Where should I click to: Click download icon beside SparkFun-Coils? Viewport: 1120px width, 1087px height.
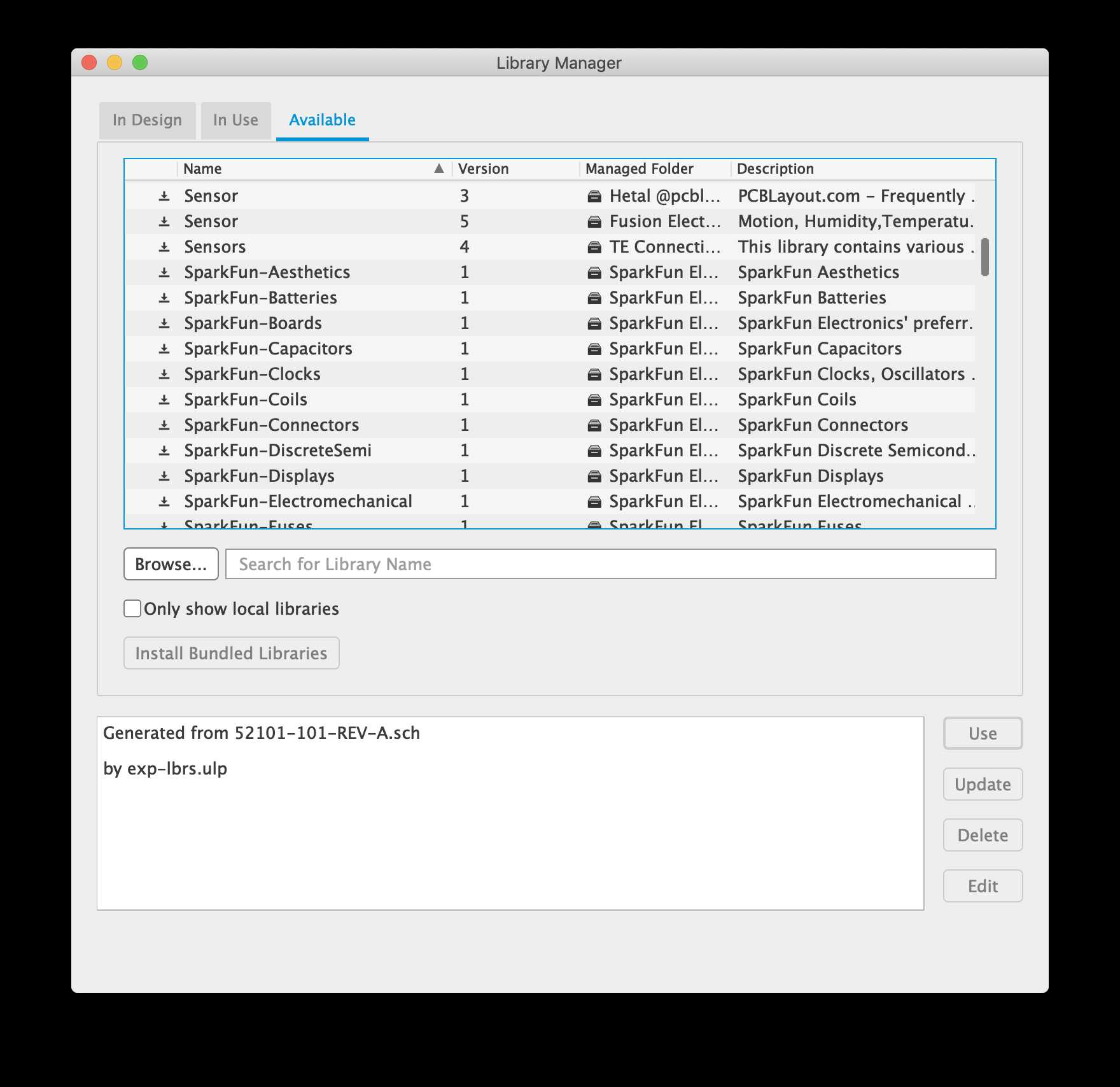pos(164,400)
